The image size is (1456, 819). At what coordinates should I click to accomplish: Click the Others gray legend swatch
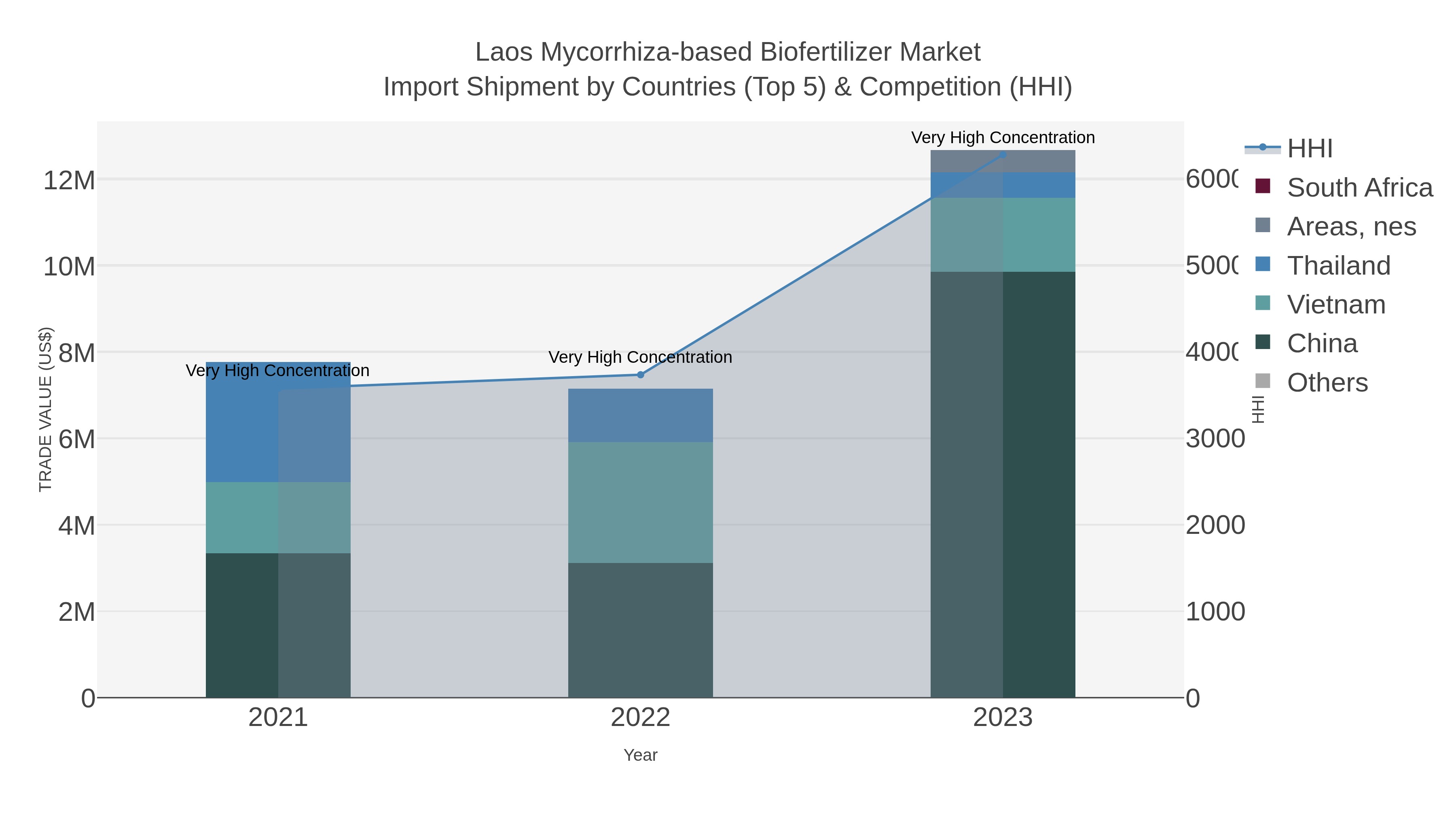point(1263,381)
